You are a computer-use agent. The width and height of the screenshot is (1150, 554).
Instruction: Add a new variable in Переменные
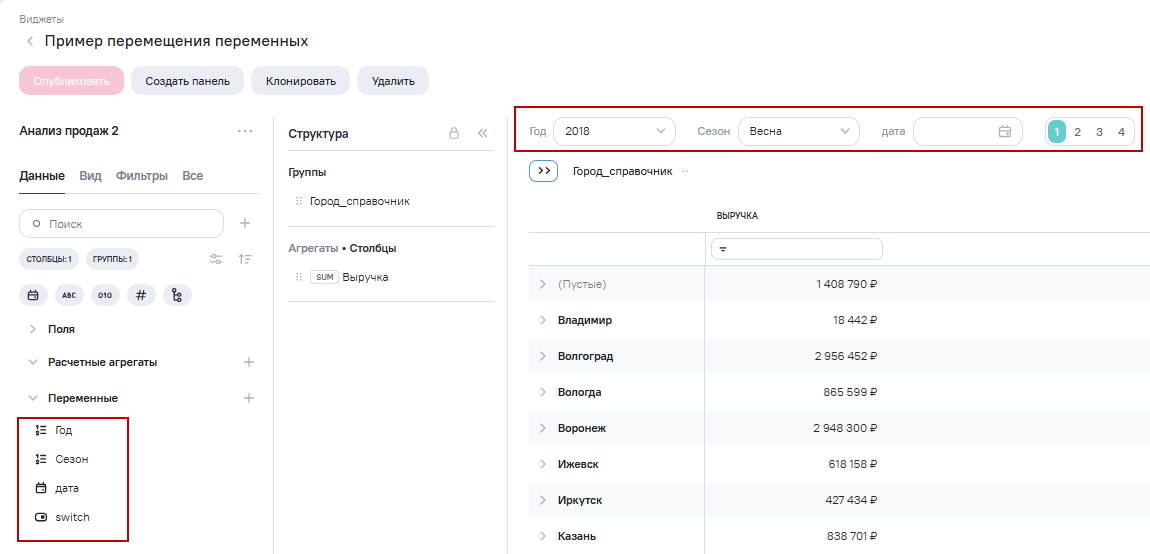[249, 398]
